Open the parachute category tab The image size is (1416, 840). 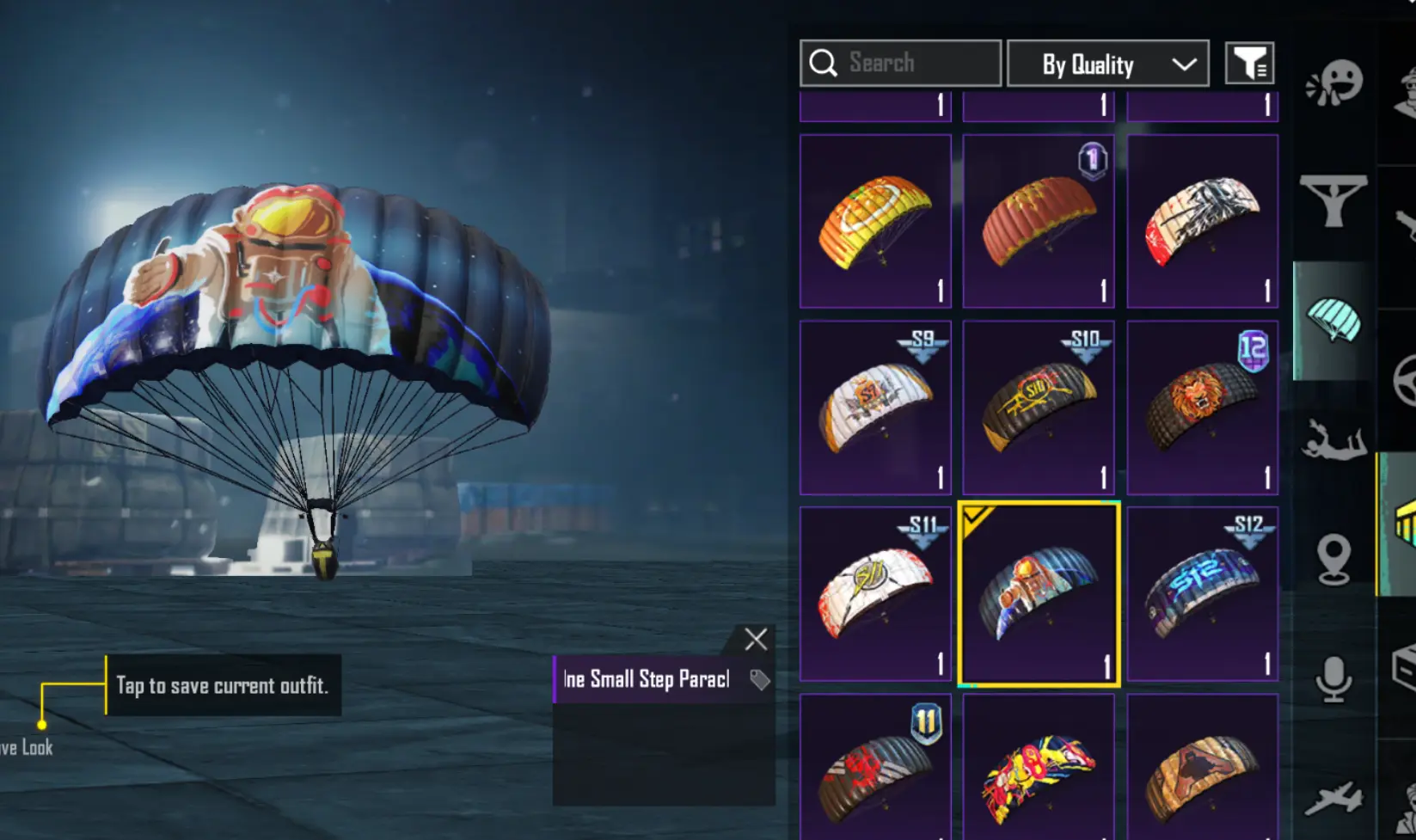[x=1333, y=320]
